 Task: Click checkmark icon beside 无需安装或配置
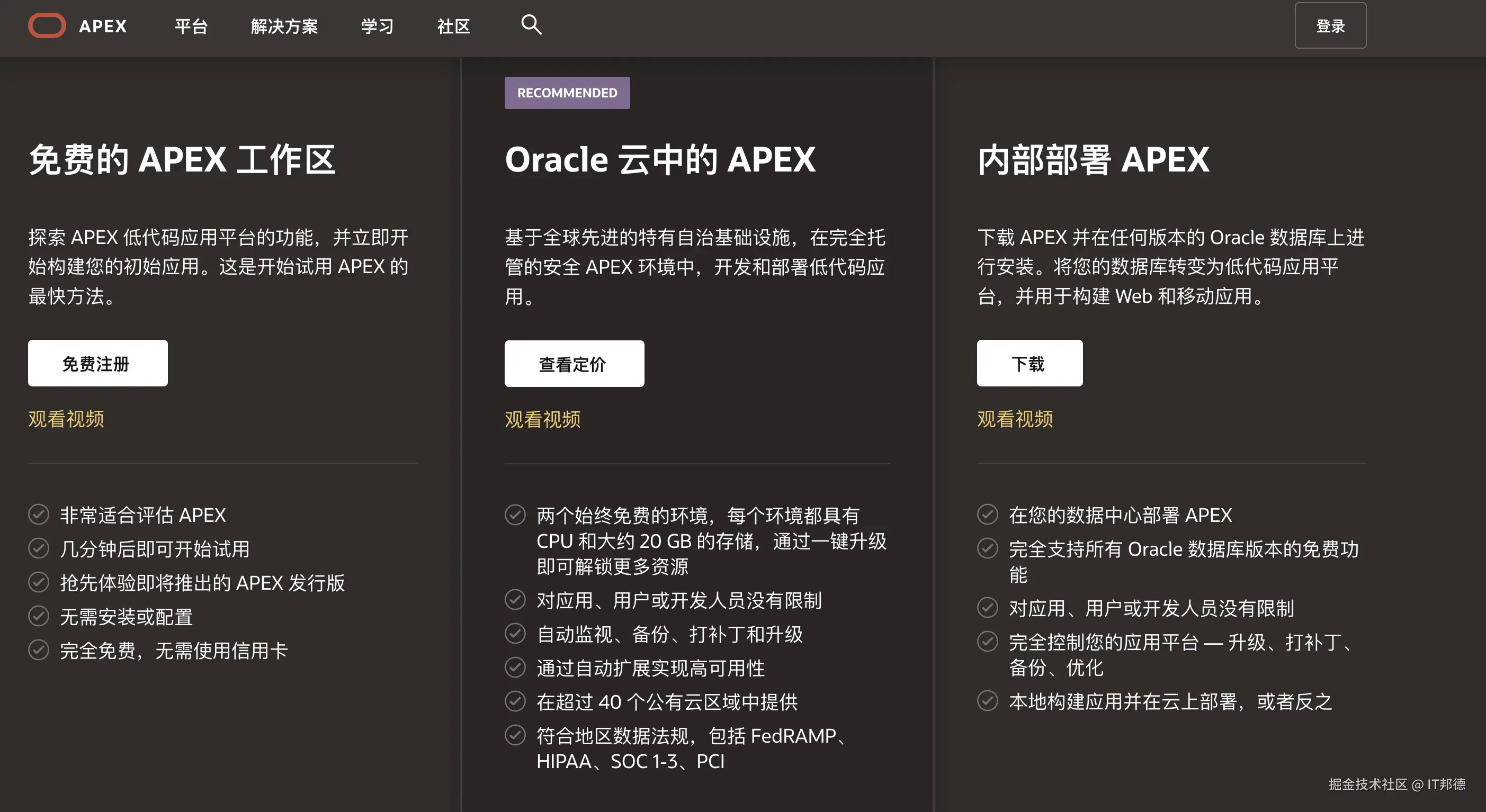point(39,617)
